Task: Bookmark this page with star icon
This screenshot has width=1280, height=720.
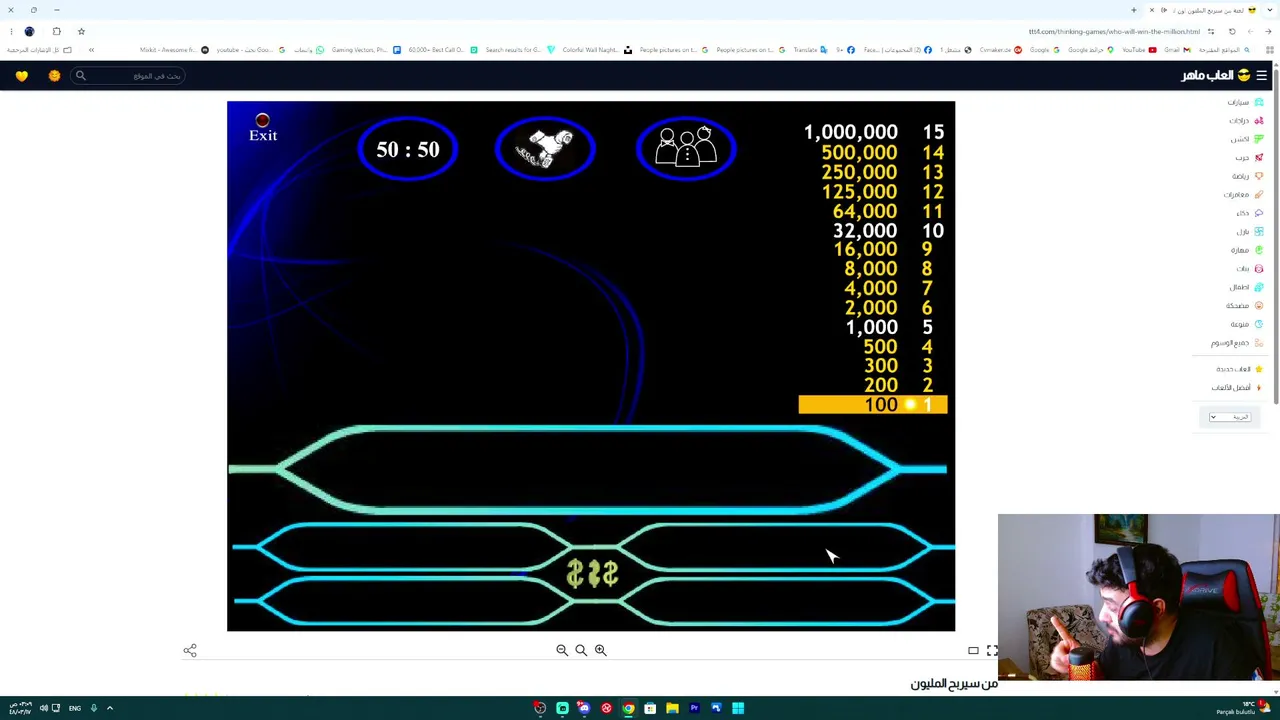Action: pos(81,31)
